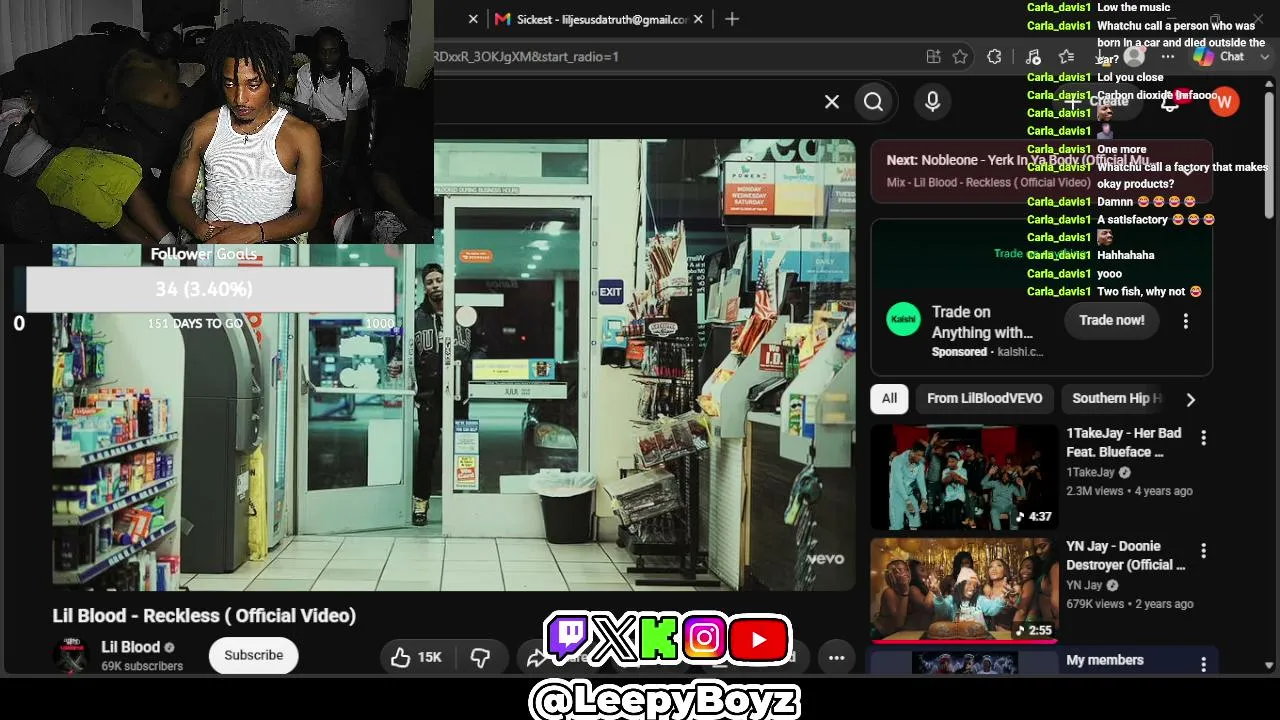Like the Lil Blood Reckless video
The height and width of the screenshot is (720, 1280).
pos(417,657)
